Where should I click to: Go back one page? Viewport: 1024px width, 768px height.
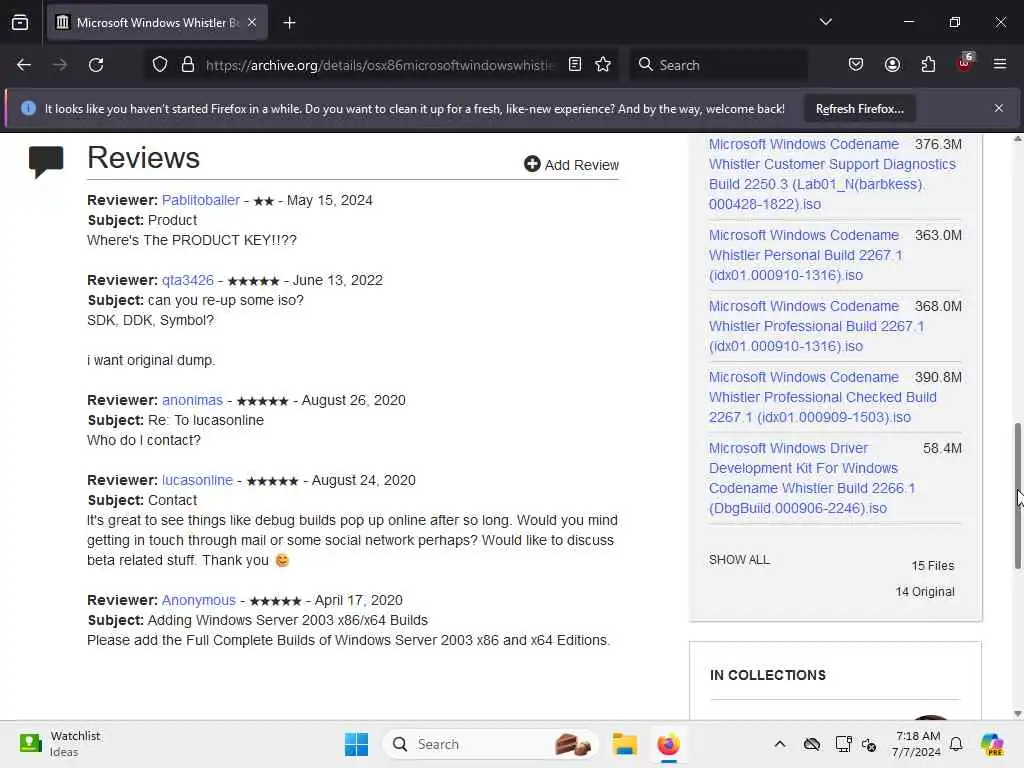24,65
